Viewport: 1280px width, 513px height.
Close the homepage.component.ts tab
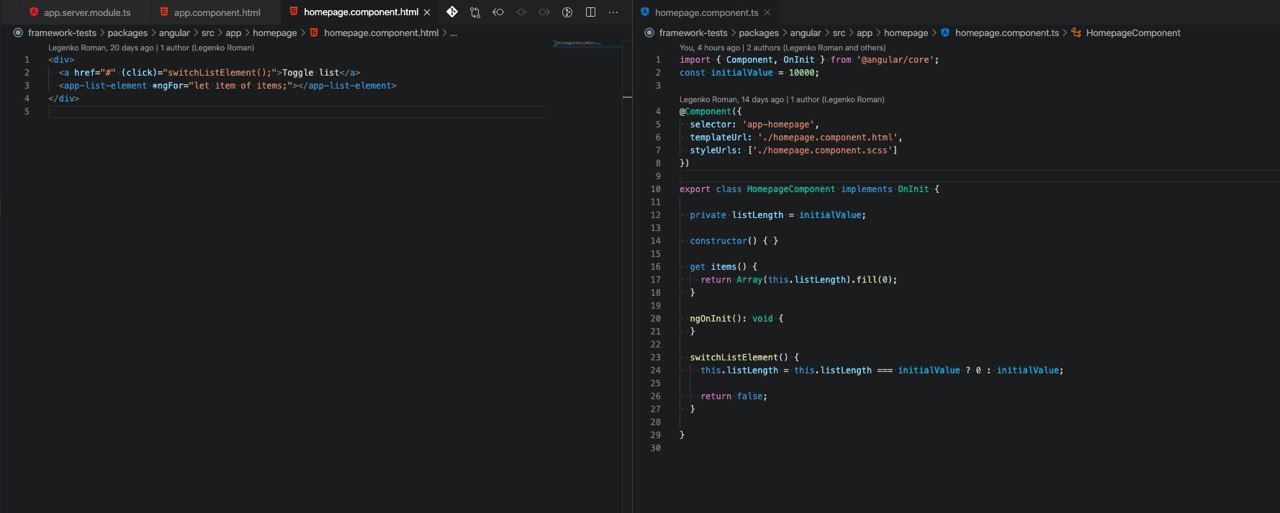pos(765,12)
